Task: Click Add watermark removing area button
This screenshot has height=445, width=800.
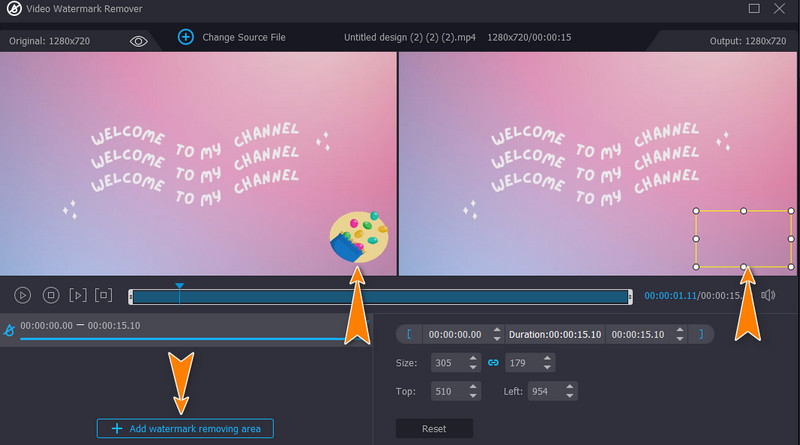Action: [x=185, y=428]
